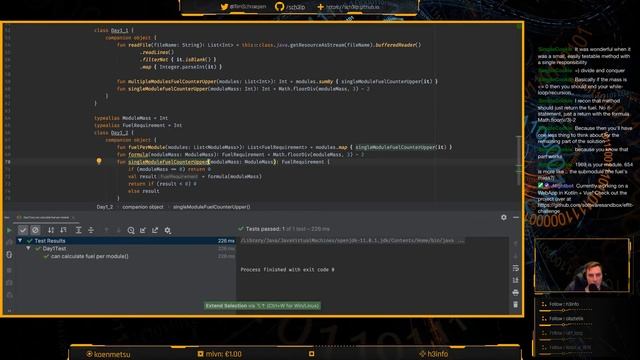Toggle soft-wrap in console output
This screenshot has width=640, height=360.
(x=516, y=268)
